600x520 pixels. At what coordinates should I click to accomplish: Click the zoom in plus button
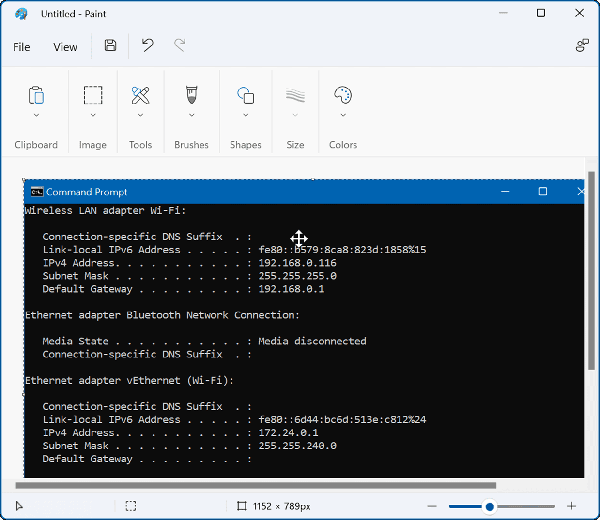tap(572, 506)
